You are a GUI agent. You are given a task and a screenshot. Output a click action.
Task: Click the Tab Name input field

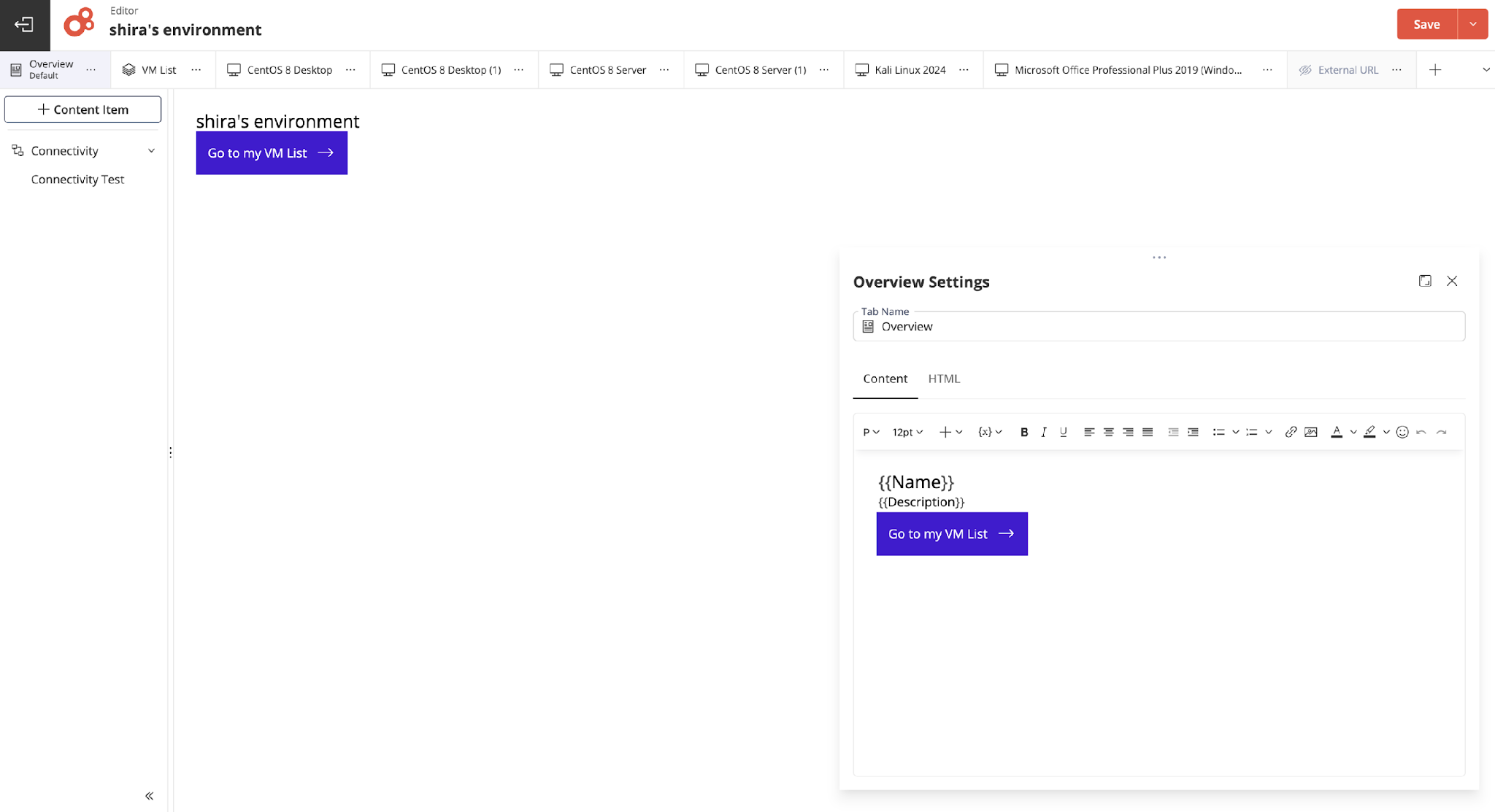click(1159, 326)
